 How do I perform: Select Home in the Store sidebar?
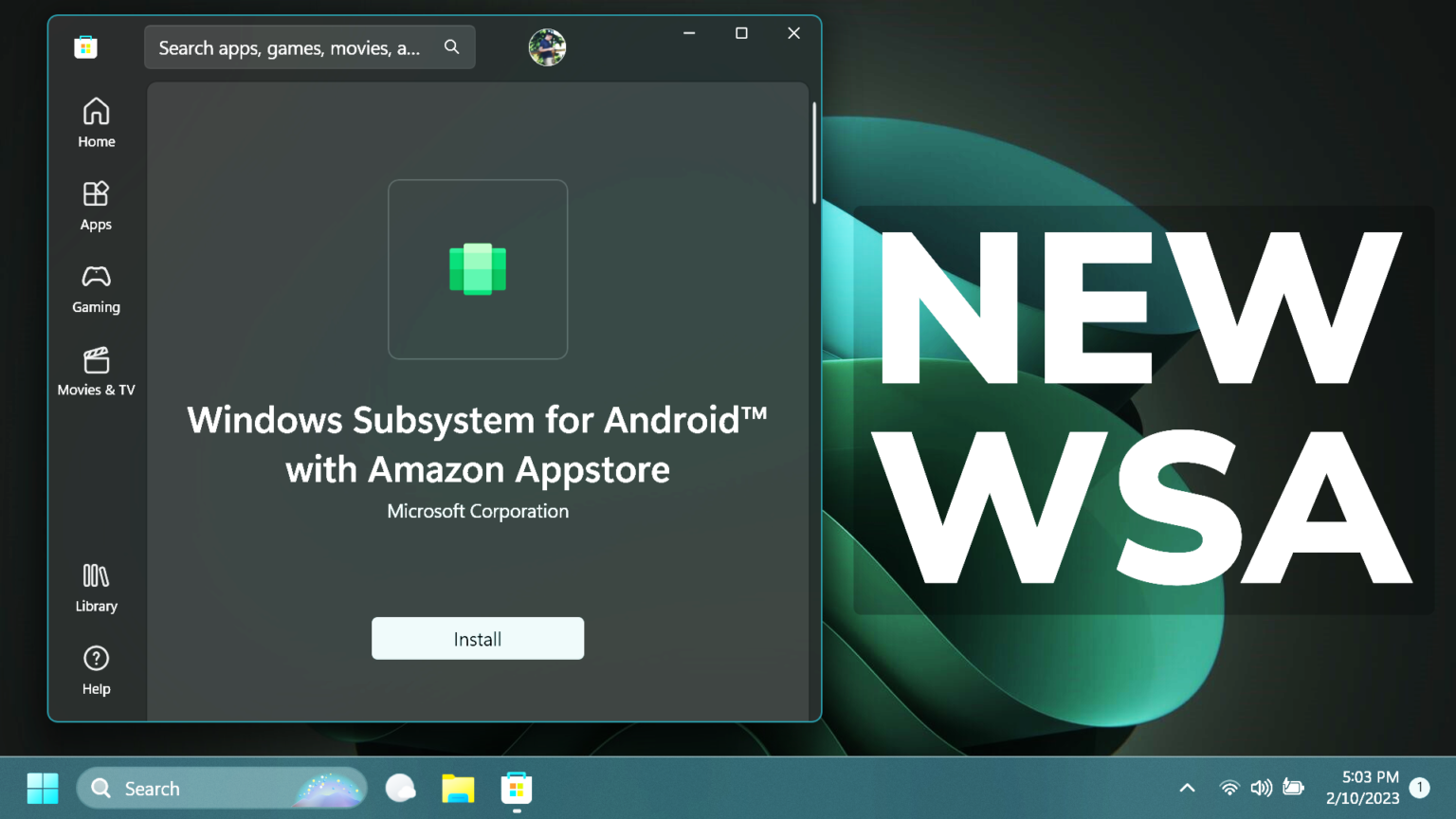96,121
